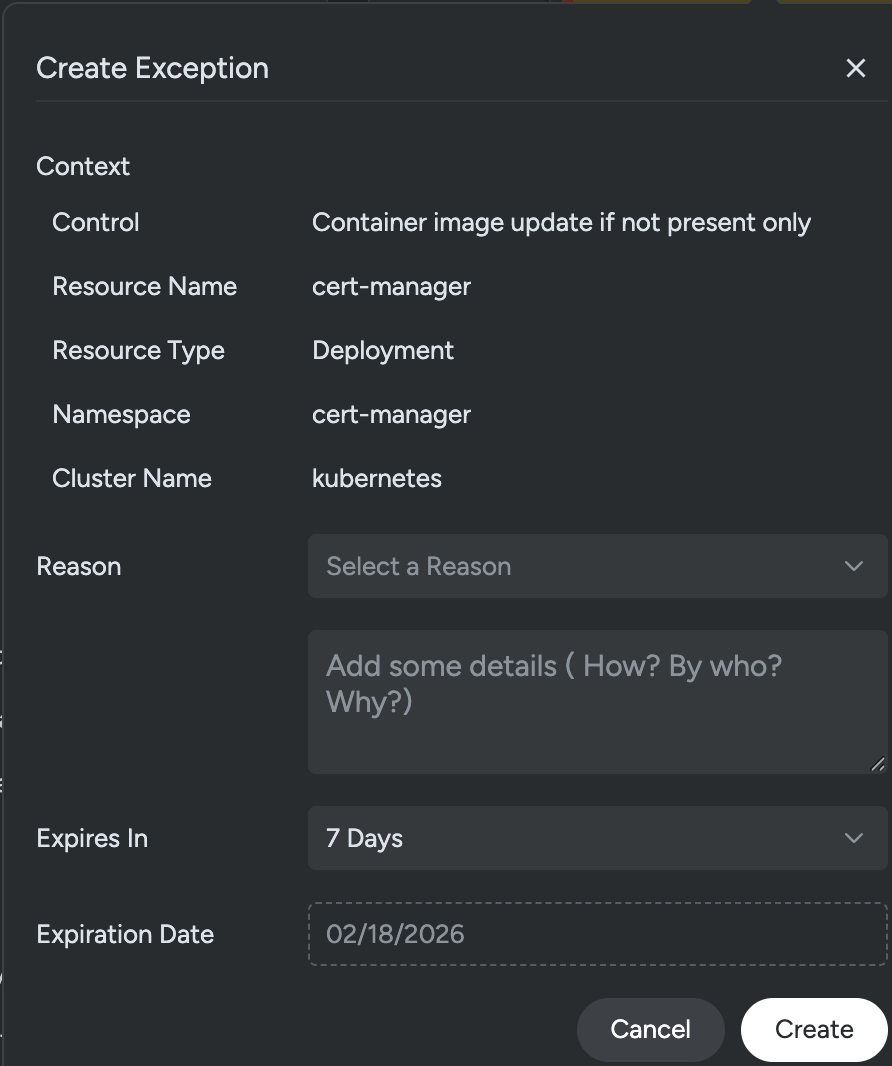Open the Expires In 7 Days dropdown

click(x=580, y=838)
